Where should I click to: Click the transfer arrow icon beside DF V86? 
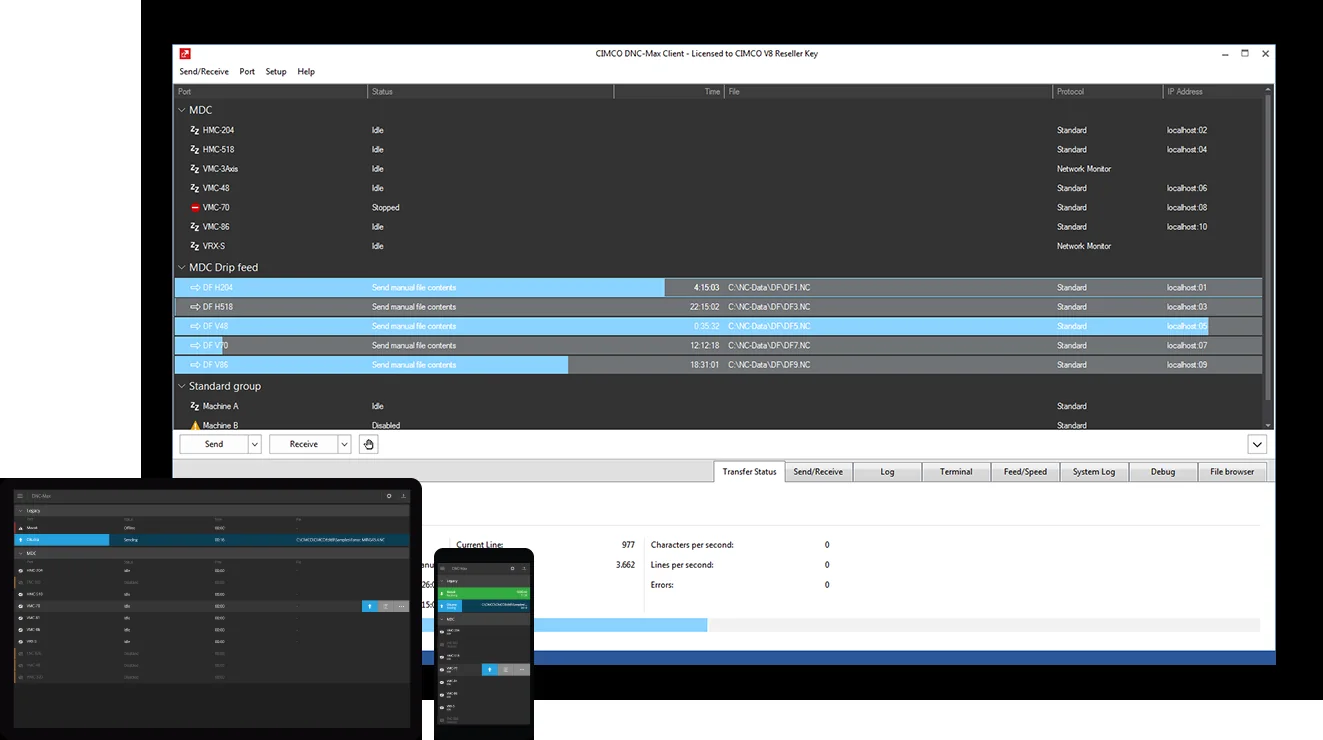click(195, 365)
